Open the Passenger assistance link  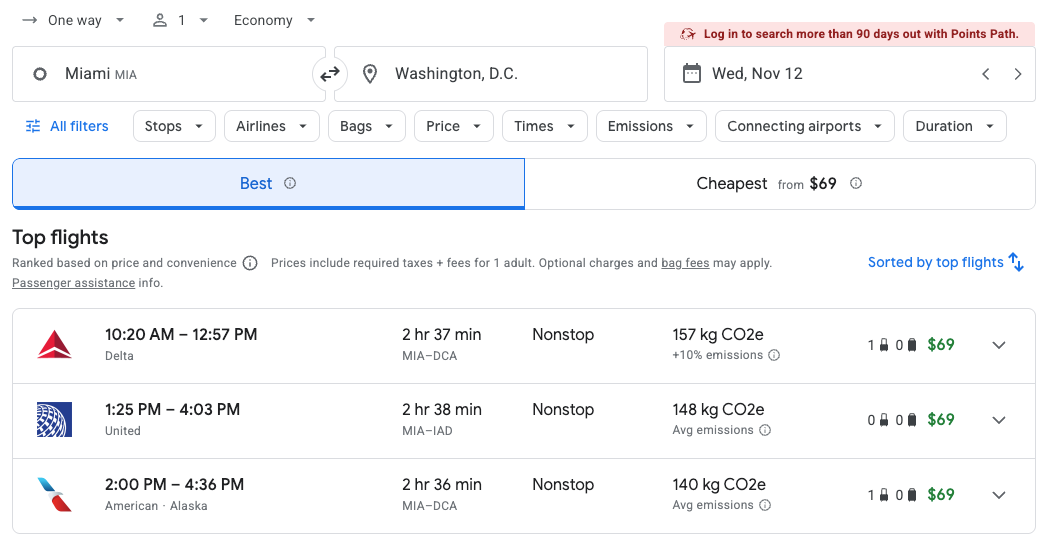click(73, 283)
